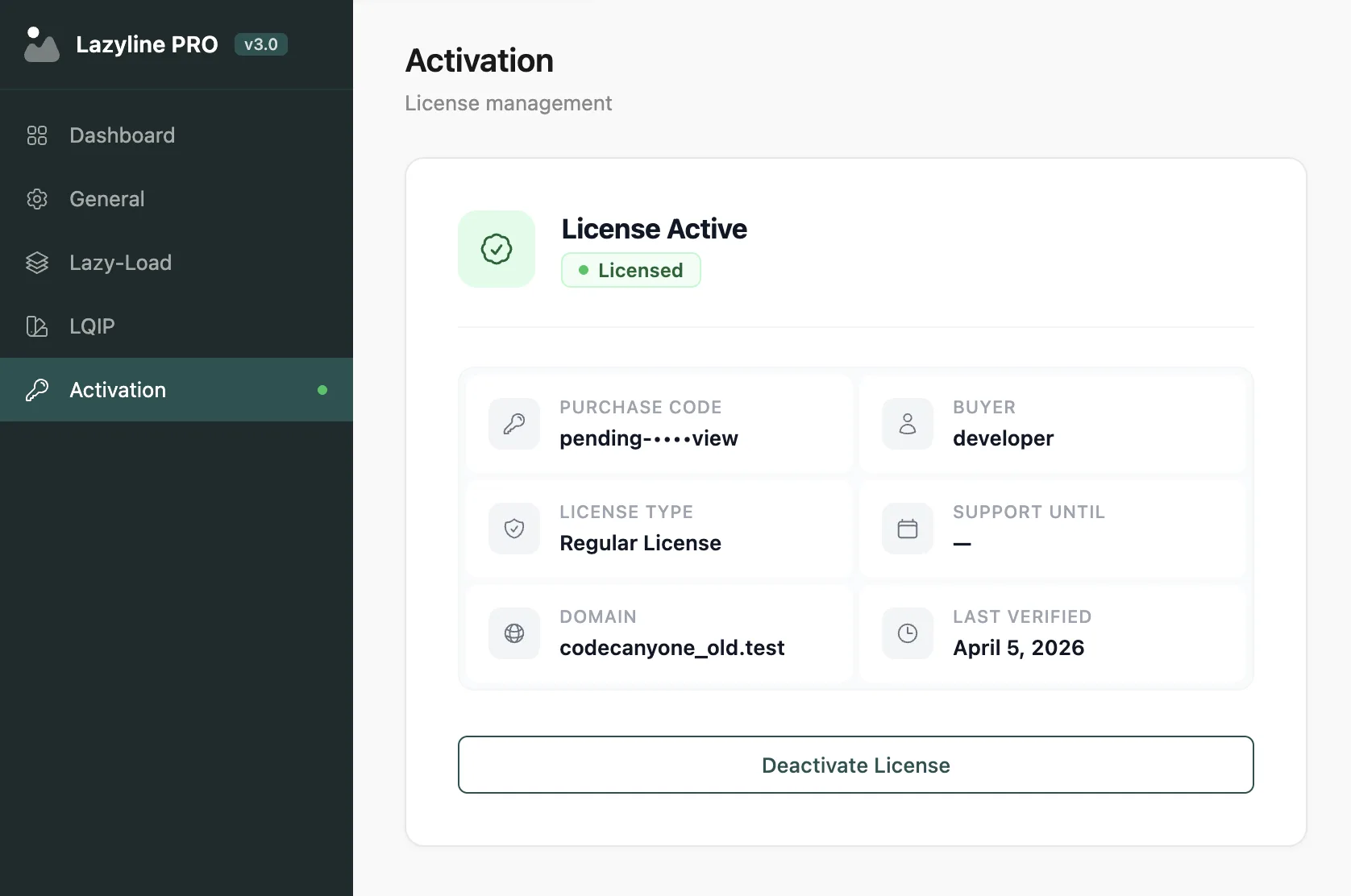Click the License management subtitle
Viewport: 1351px width, 896px height.
click(x=509, y=103)
